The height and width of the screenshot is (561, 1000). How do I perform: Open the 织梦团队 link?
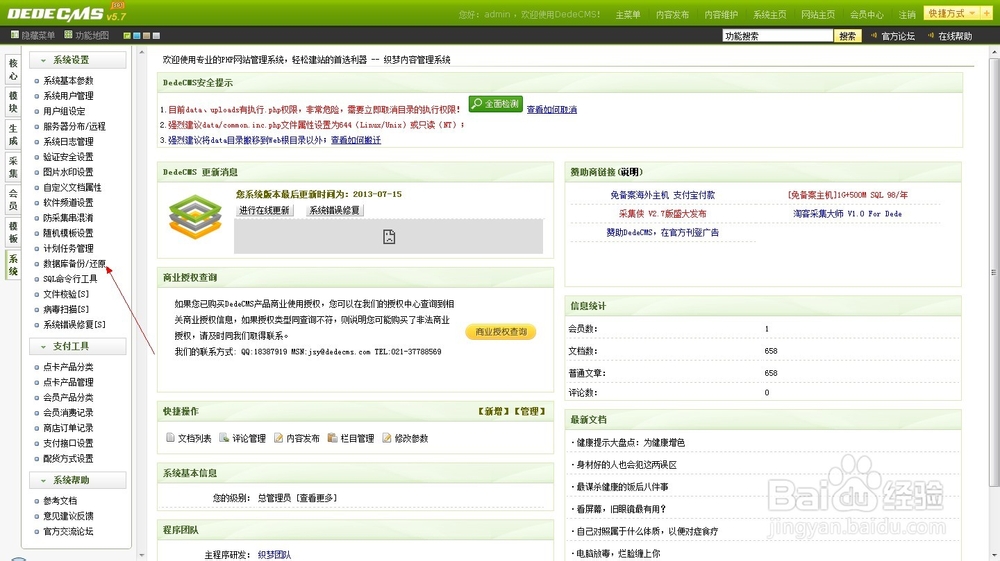pyautogui.click(x=274, y=555)
